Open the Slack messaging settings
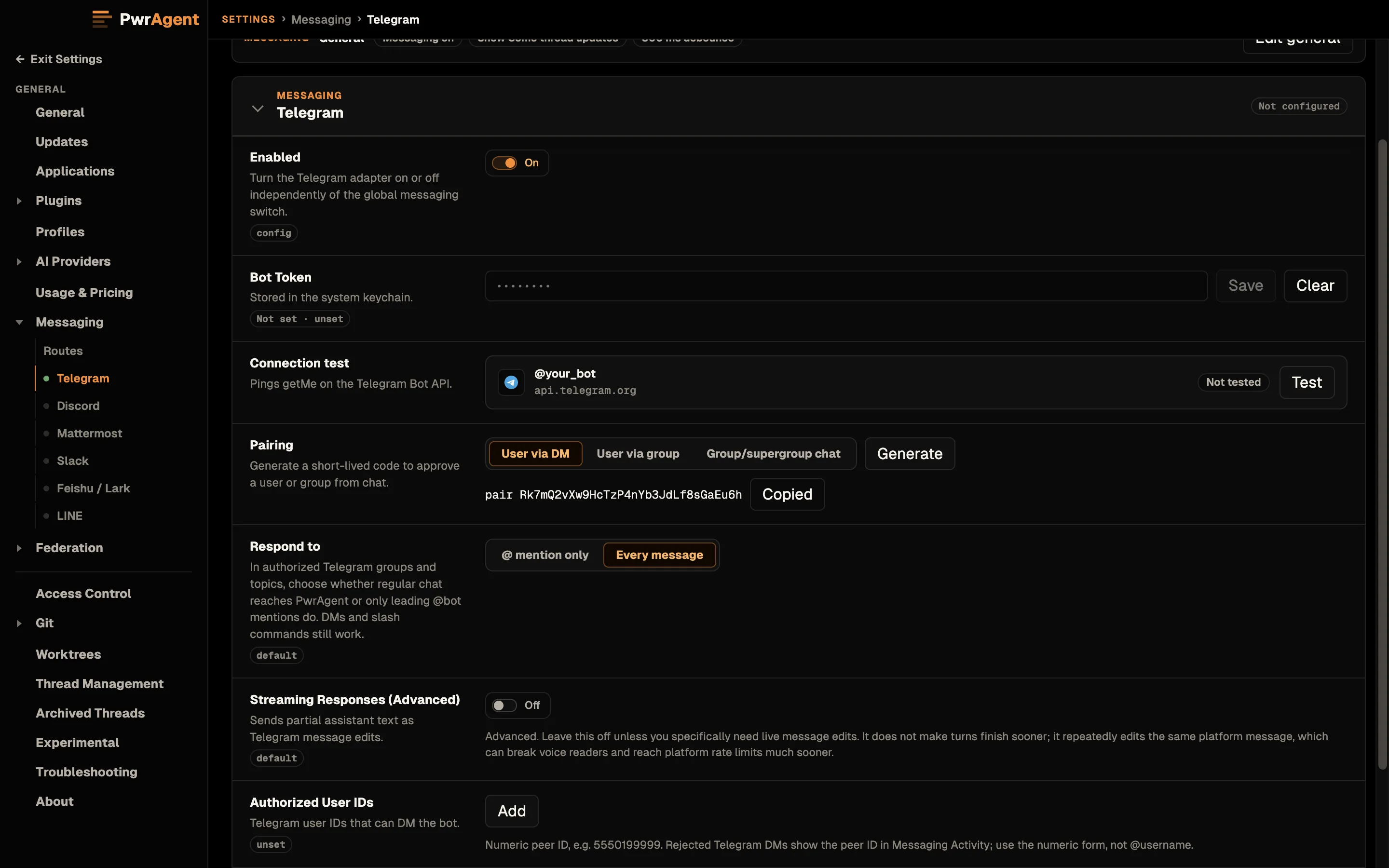This screenshot has width=1389, height=868. [73, 461]
